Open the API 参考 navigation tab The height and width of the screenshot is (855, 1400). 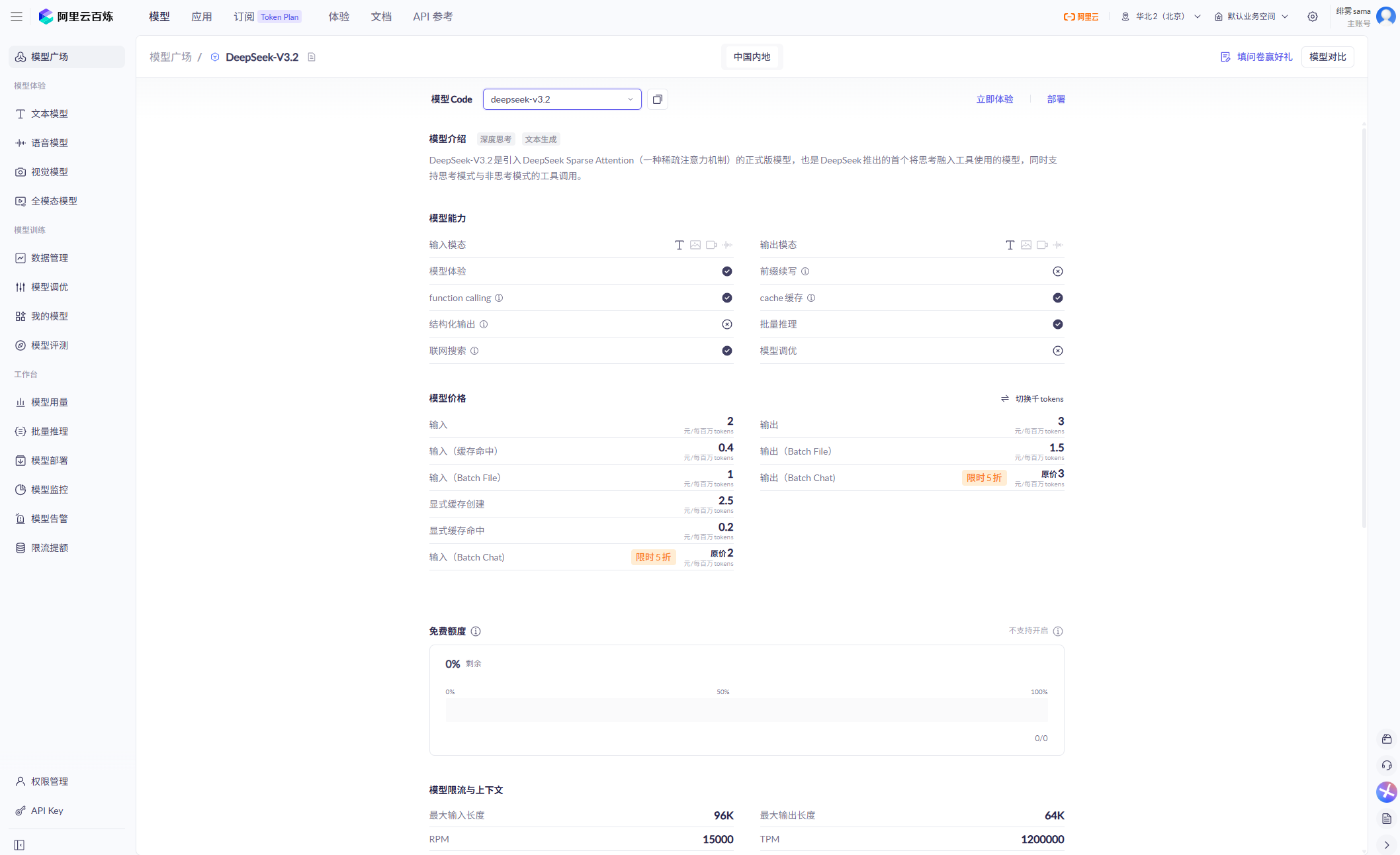pos(433,17)
